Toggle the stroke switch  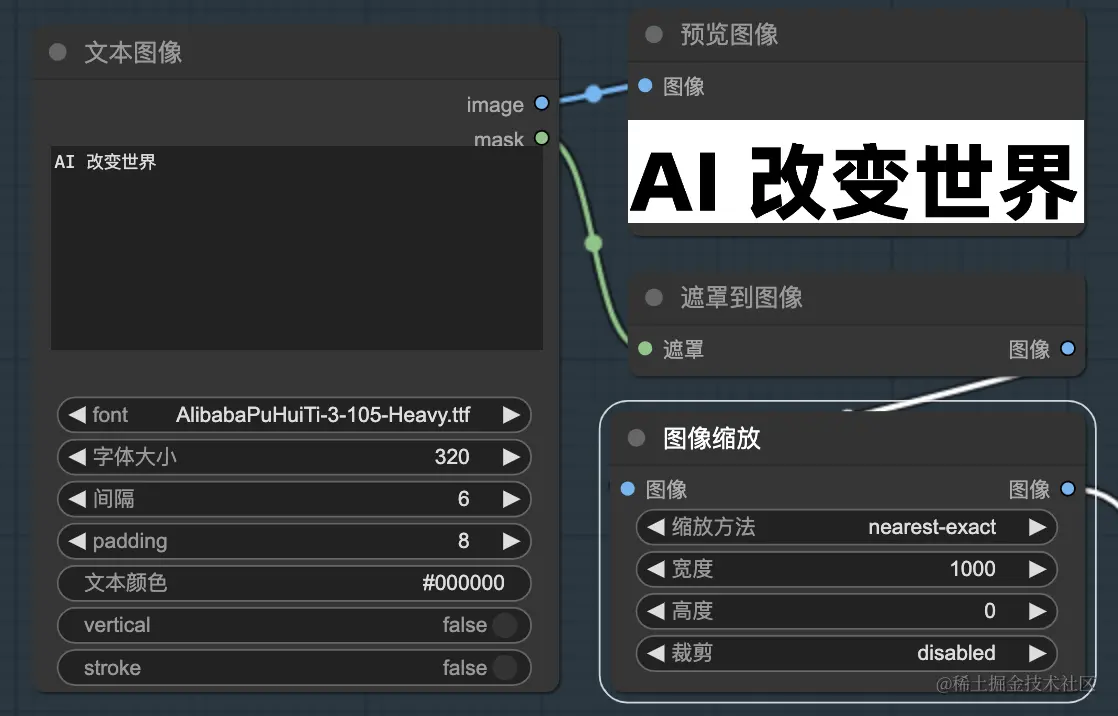[x=505, y=668]
